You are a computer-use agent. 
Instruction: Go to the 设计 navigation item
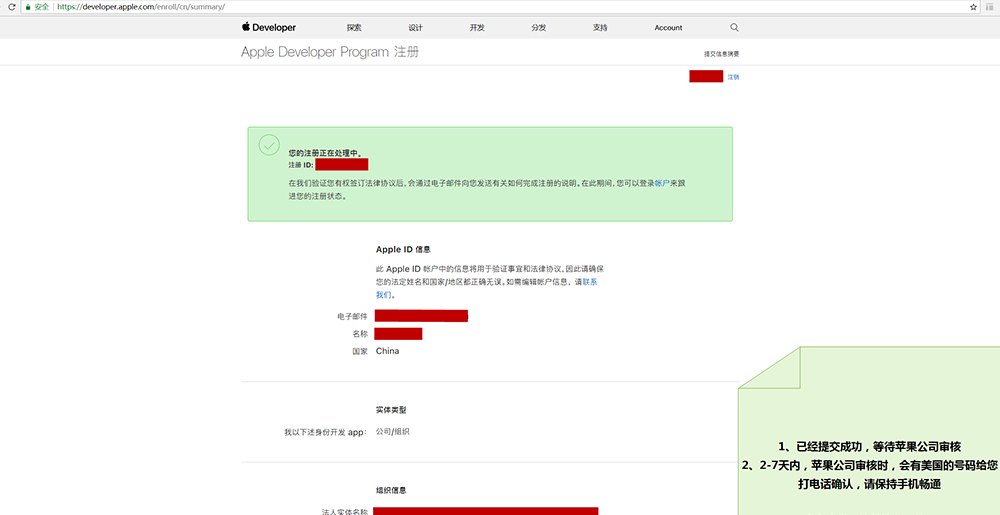pyautogui.click(x=415, y=28)
